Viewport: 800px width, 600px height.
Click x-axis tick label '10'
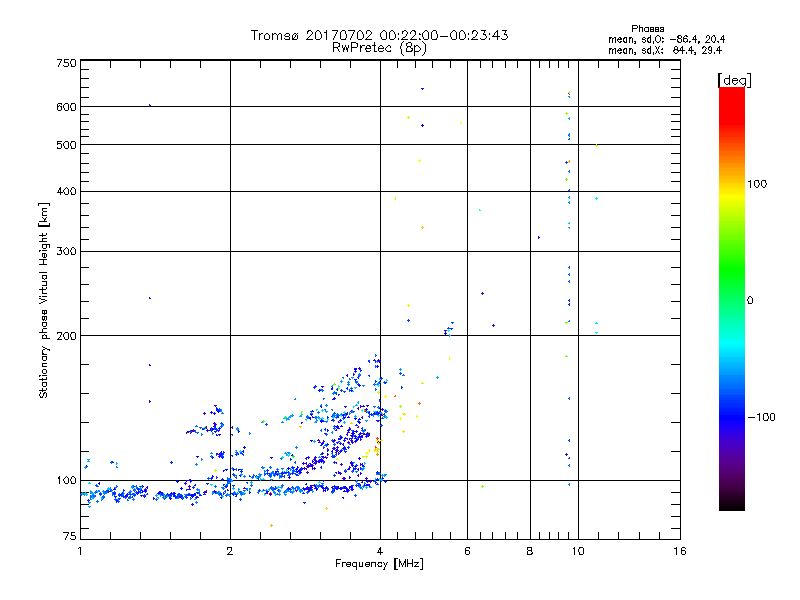[578, 551]
